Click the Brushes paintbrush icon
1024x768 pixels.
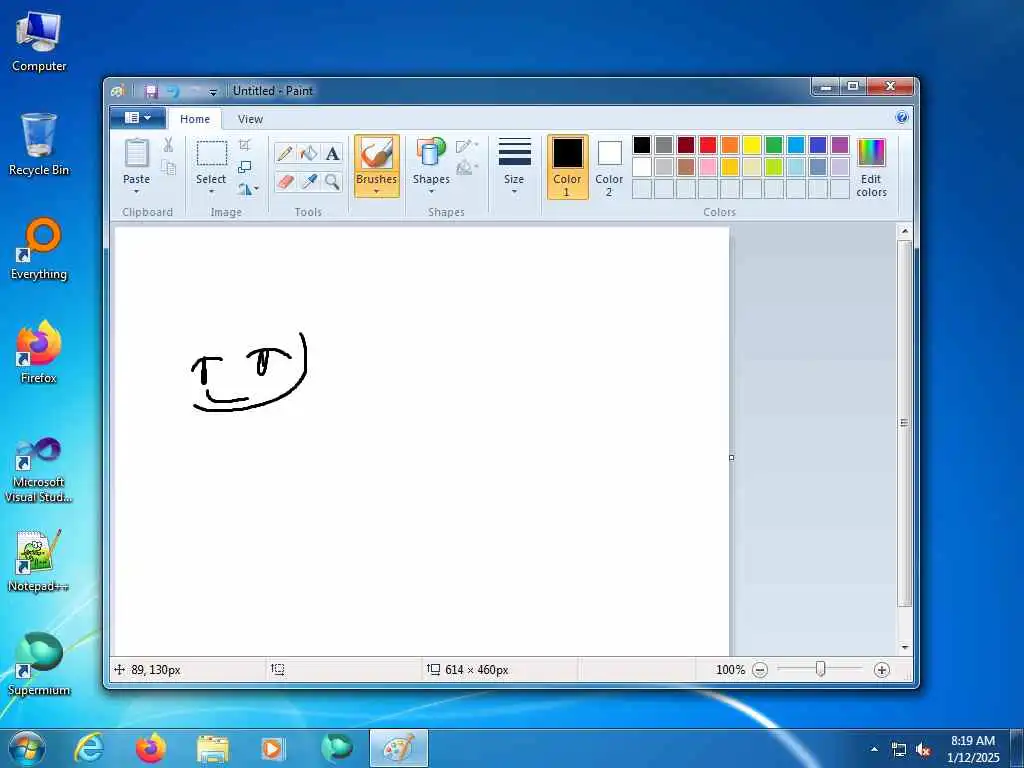[x=377, y=154]
